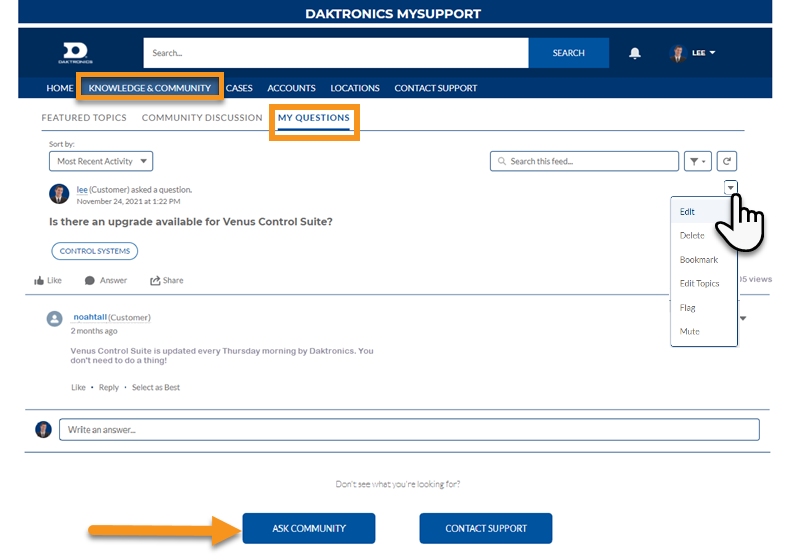Select Edit from the question menu
Image resolution: width=800 pixels, height=557 pixels.
point(688,212)
